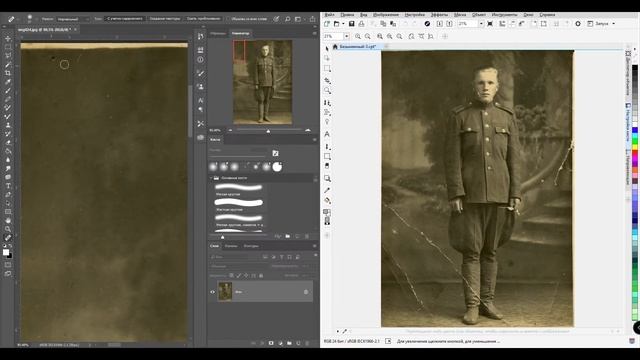Screen dimensions: 640x360
Task: Toggle Sample All Layers checkbox in Photoshop options
Action: [228, 19]
